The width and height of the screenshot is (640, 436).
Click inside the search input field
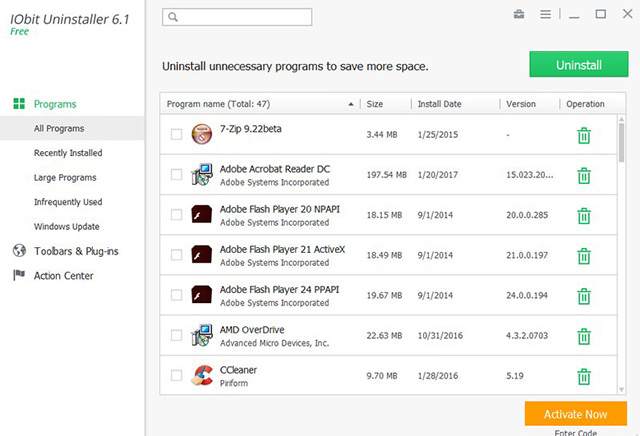[x=237, y=17]
